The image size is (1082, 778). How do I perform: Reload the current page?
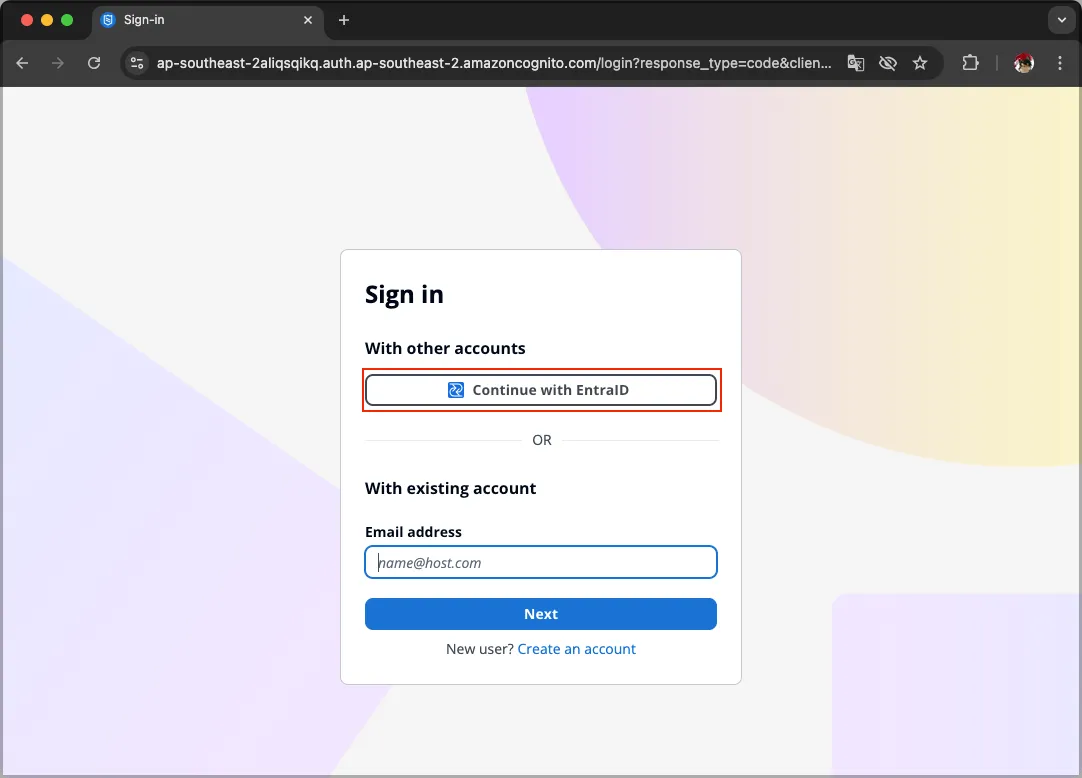94,63
